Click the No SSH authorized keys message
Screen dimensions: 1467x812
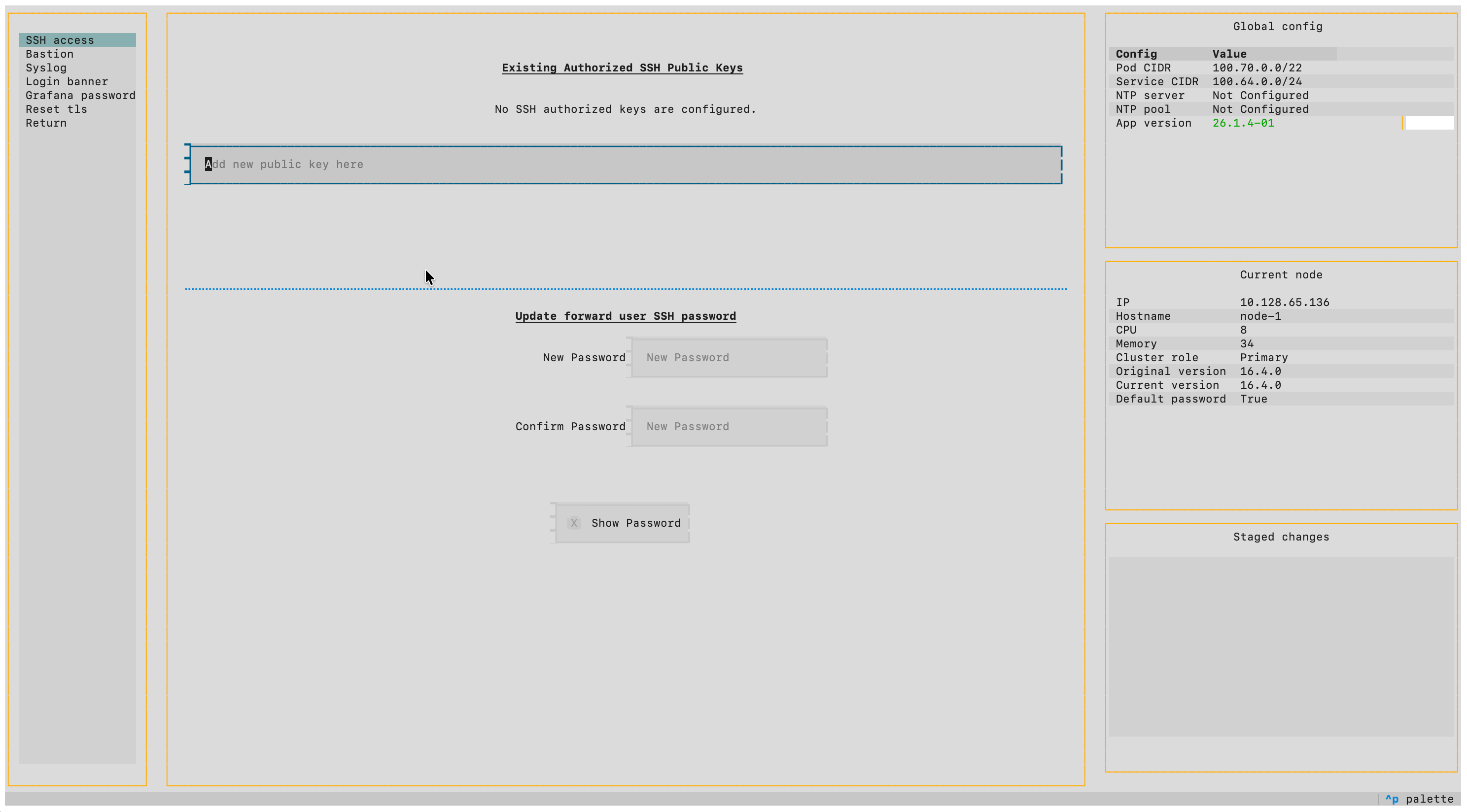625,109
